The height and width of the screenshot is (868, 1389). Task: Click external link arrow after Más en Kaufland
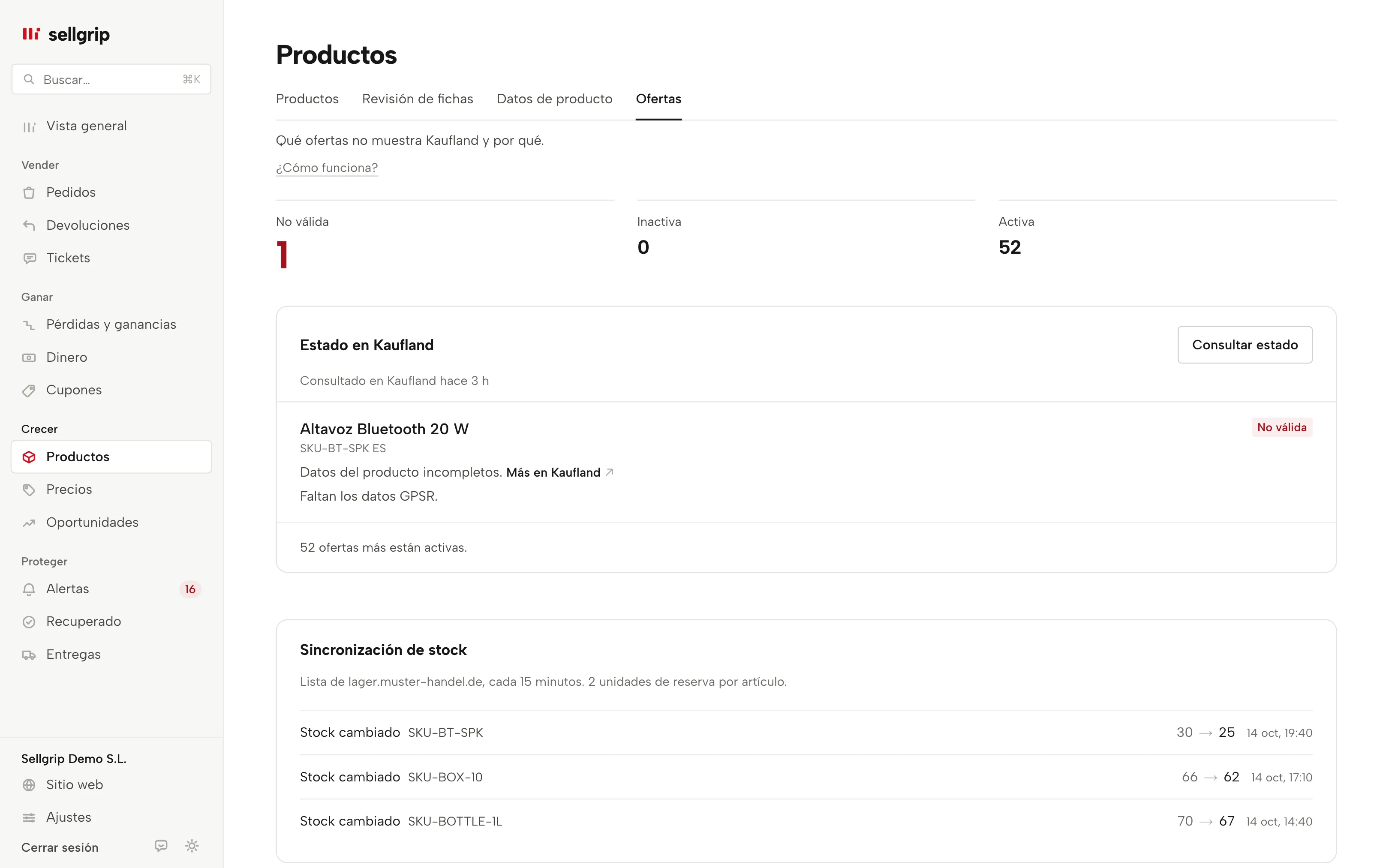coord(610,472)
